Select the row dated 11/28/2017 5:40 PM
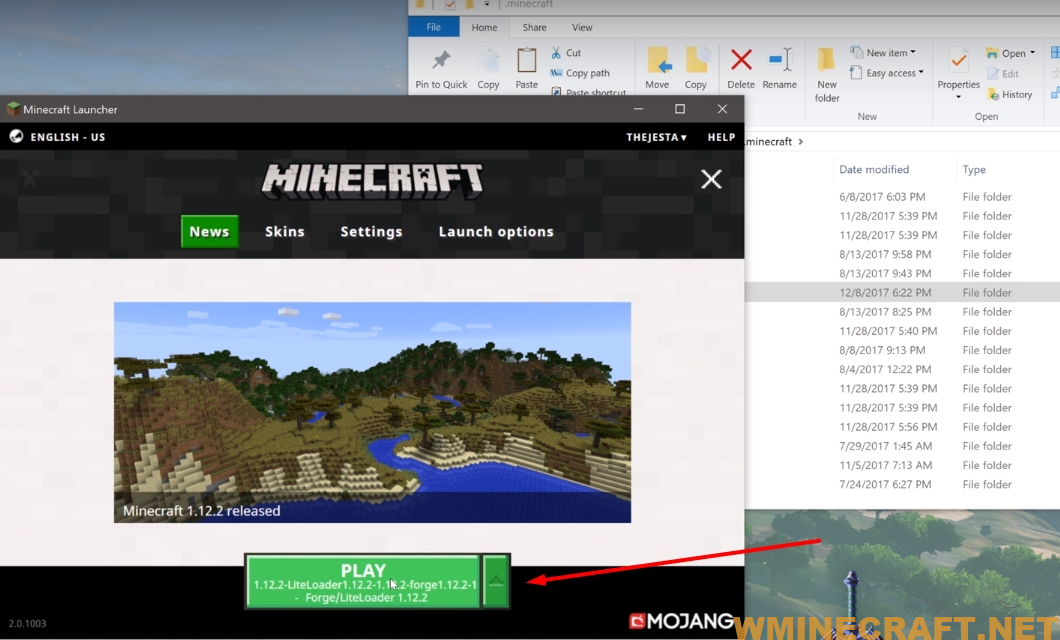The width and height of the screenshot is (1060, 640). tap(902, 330)
